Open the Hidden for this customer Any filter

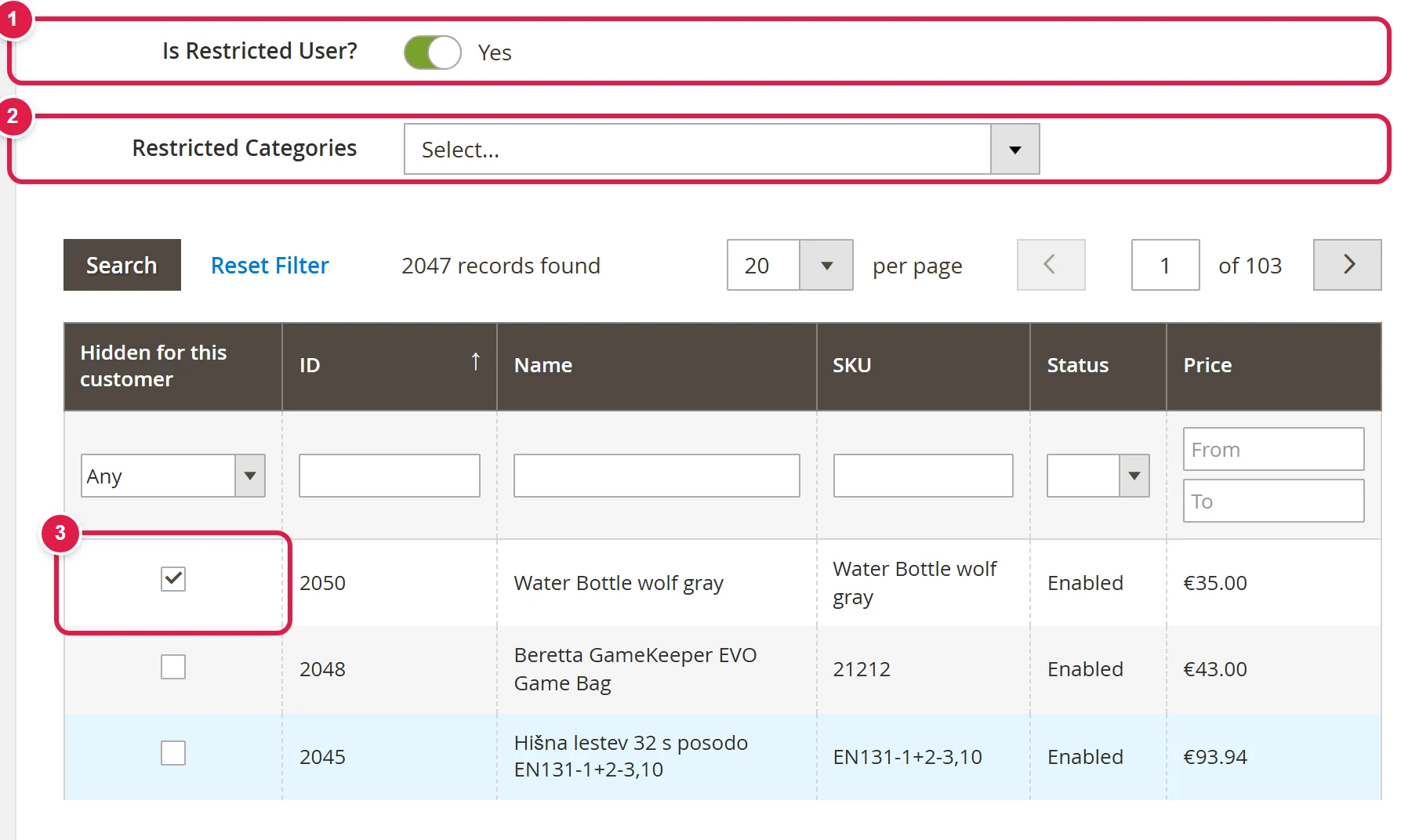[x=172, y=476]
